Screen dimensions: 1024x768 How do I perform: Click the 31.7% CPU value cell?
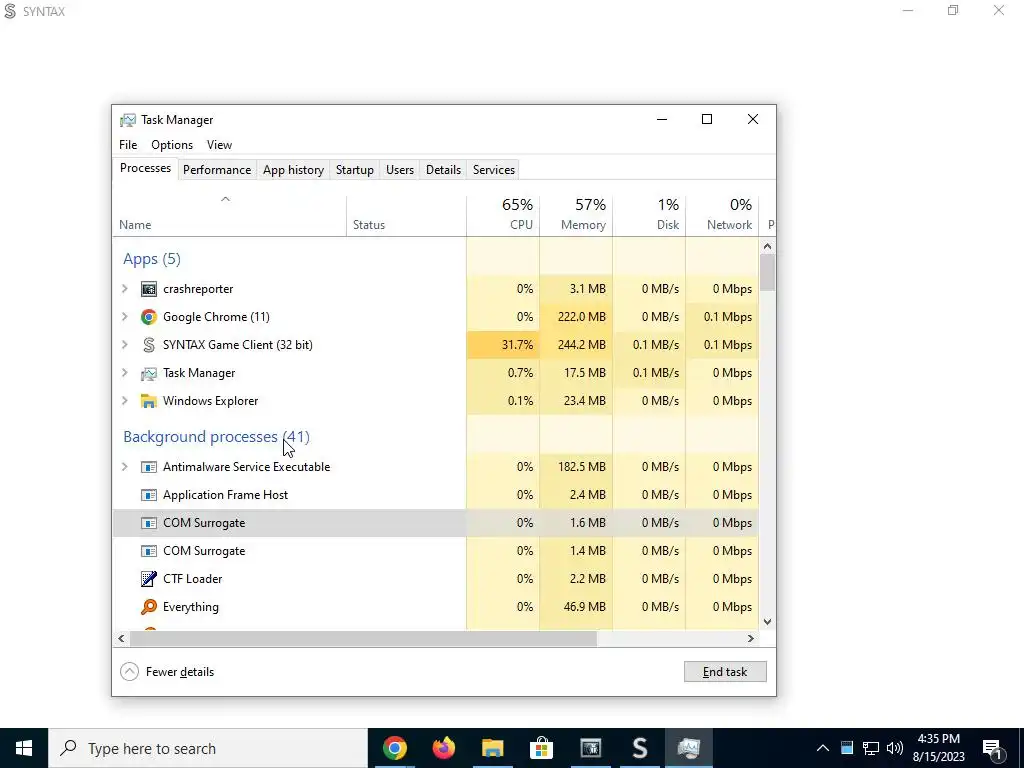(503, 345)
